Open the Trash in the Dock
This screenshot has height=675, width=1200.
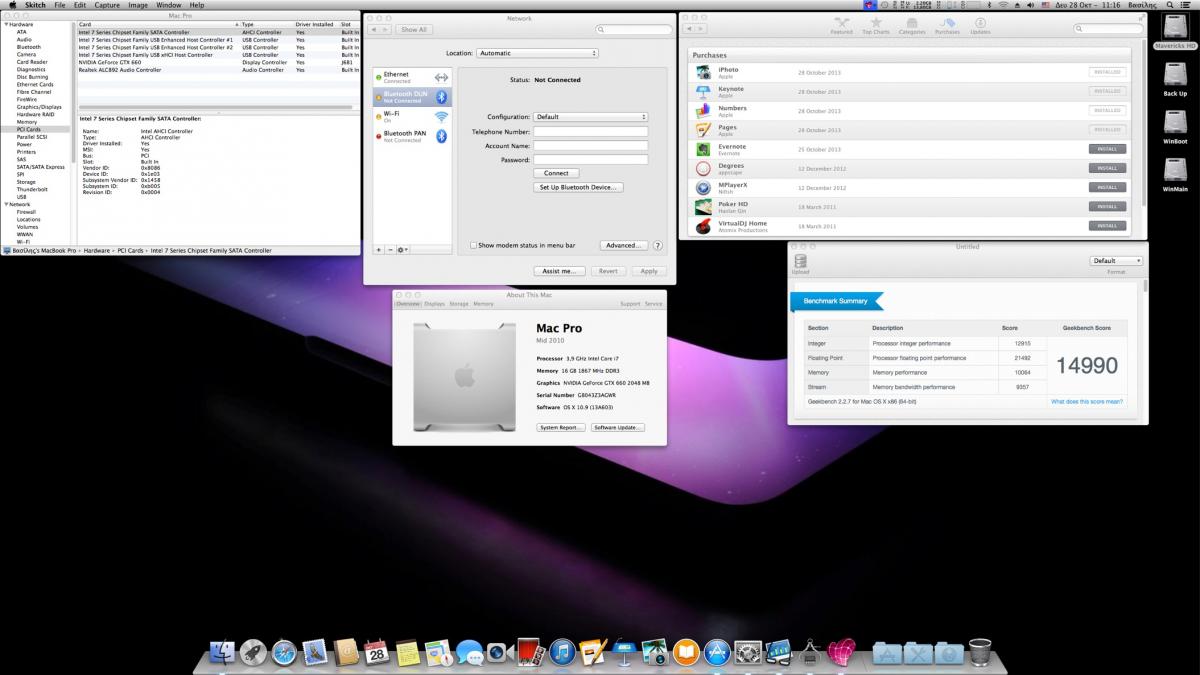(980, 653)
